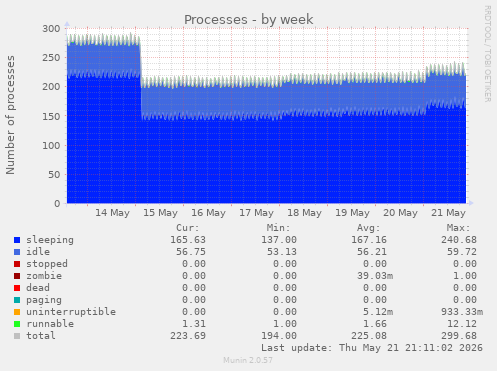Click the uninterruptible legend color swatch
This screenshot has width=497, height=371.
coord(17,312)
